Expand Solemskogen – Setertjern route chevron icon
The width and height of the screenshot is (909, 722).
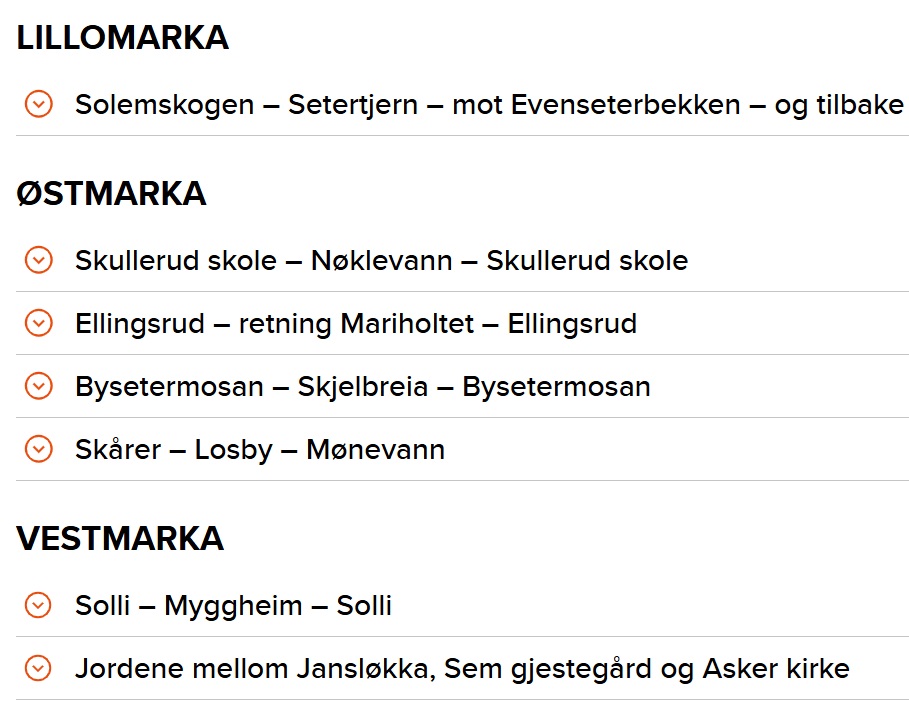39,104
